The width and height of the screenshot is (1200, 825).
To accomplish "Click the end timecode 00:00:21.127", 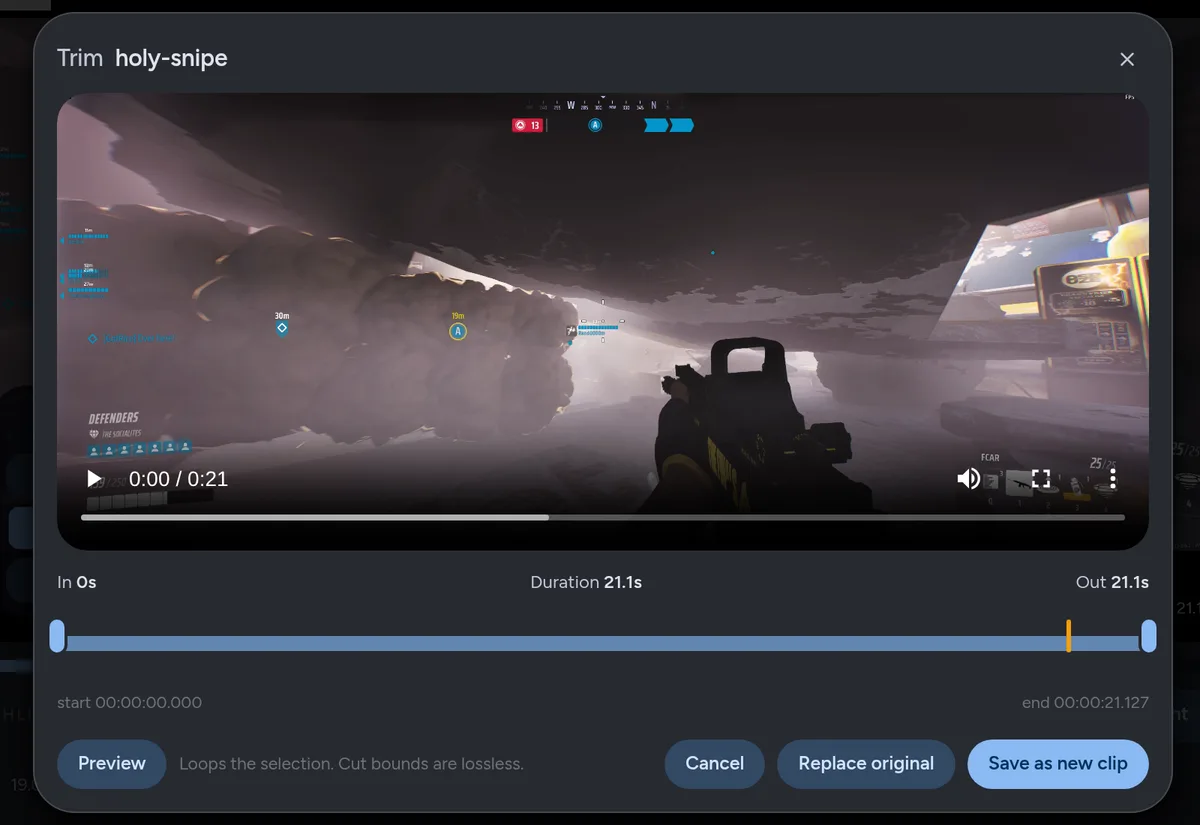I will 1085,702.
